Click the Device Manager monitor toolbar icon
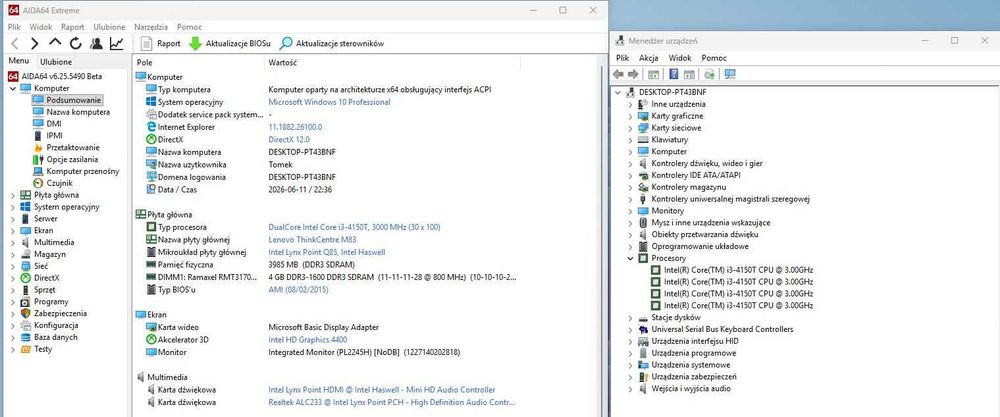This screenshot has width=1000, height=417. [730, 75]
